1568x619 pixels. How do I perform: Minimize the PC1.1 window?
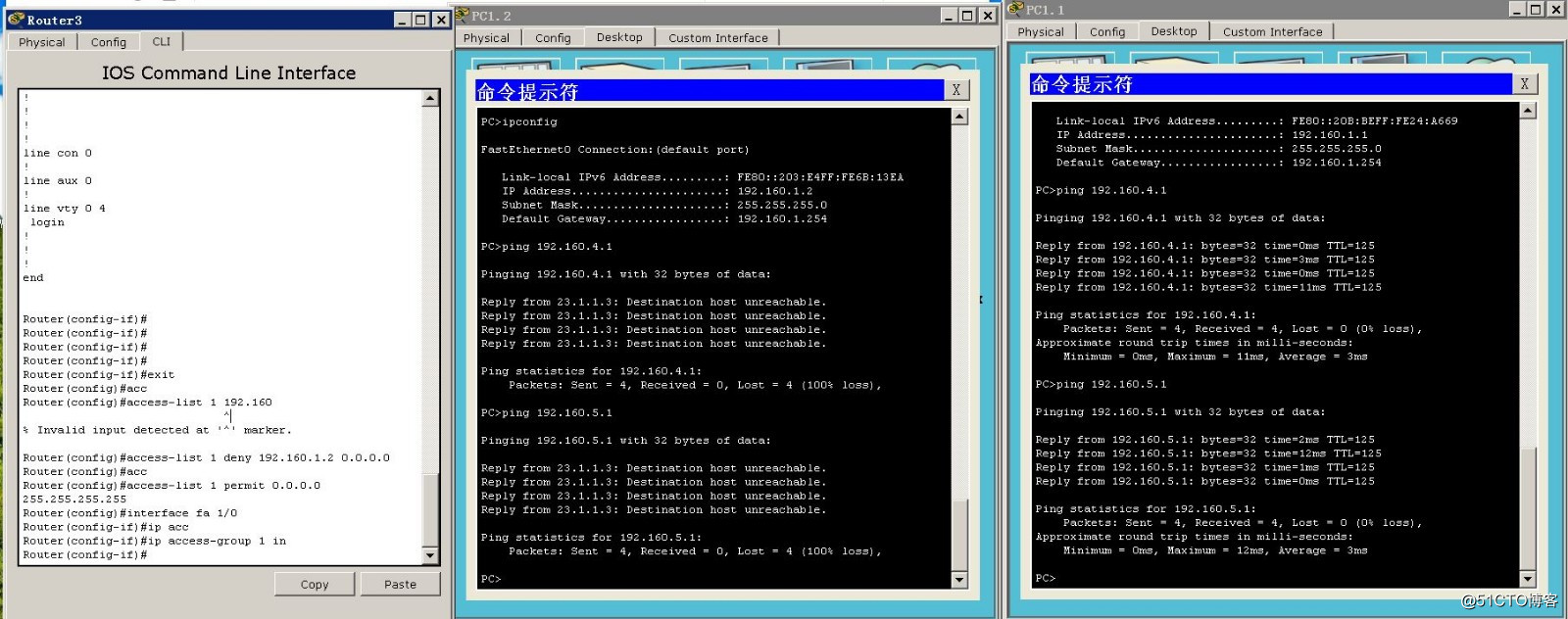tap(1517, 9)
